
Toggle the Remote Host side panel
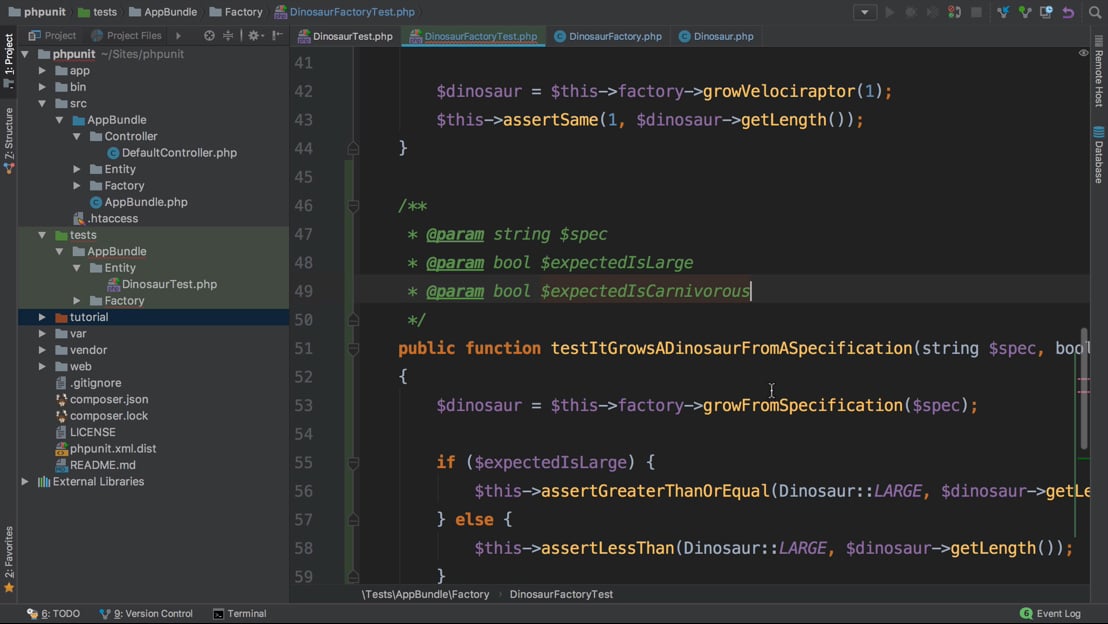click(1099, 72)
